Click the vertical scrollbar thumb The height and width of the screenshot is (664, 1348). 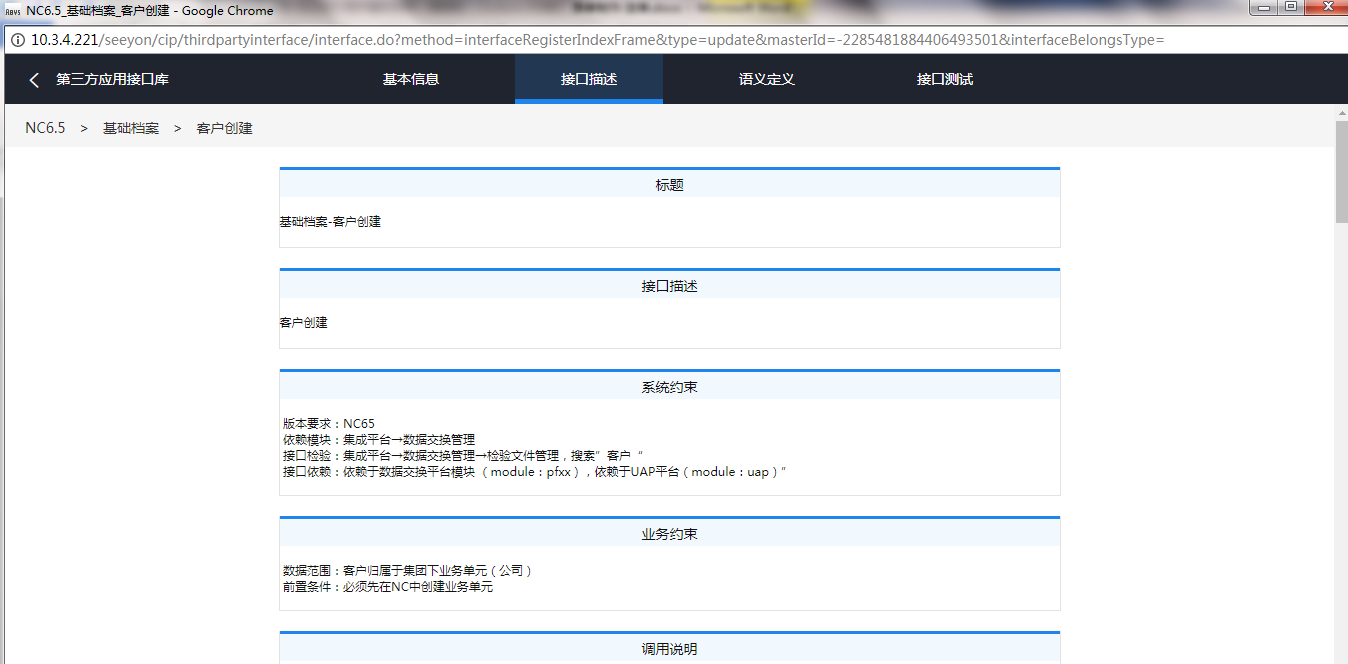(1341, 170)
